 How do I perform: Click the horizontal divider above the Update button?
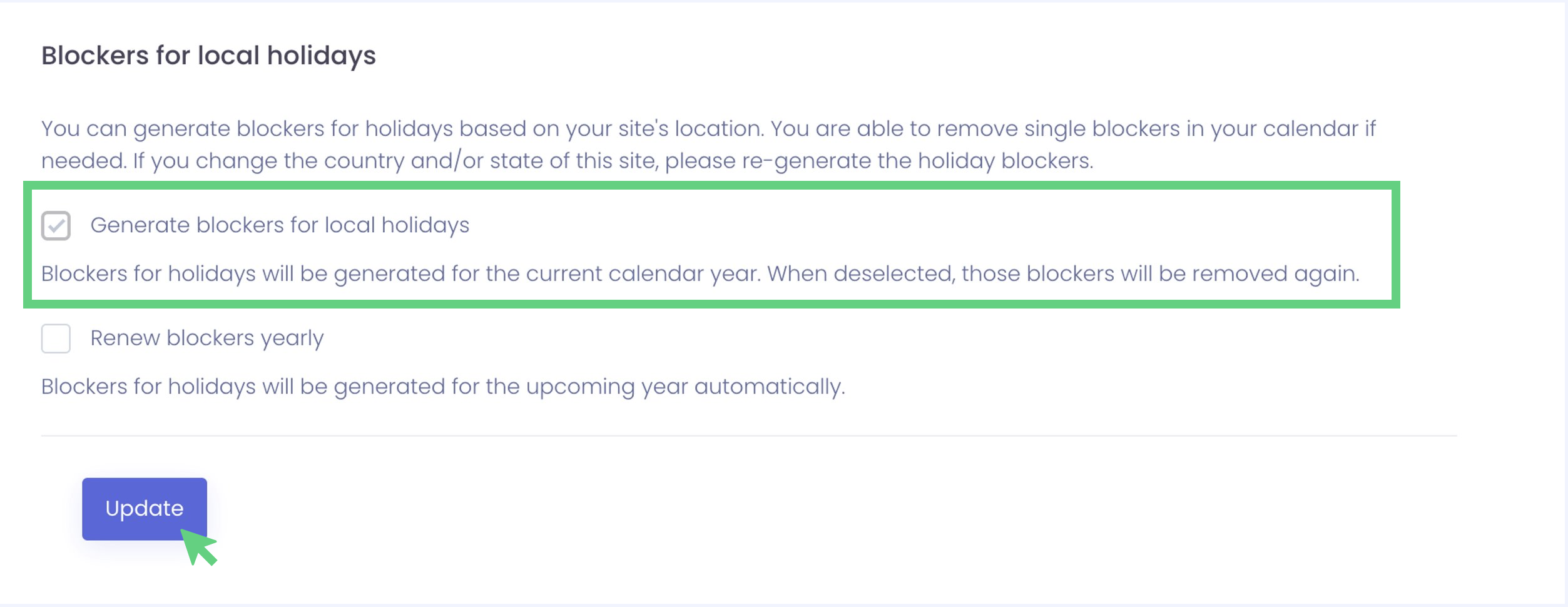(x=748, y=436)
